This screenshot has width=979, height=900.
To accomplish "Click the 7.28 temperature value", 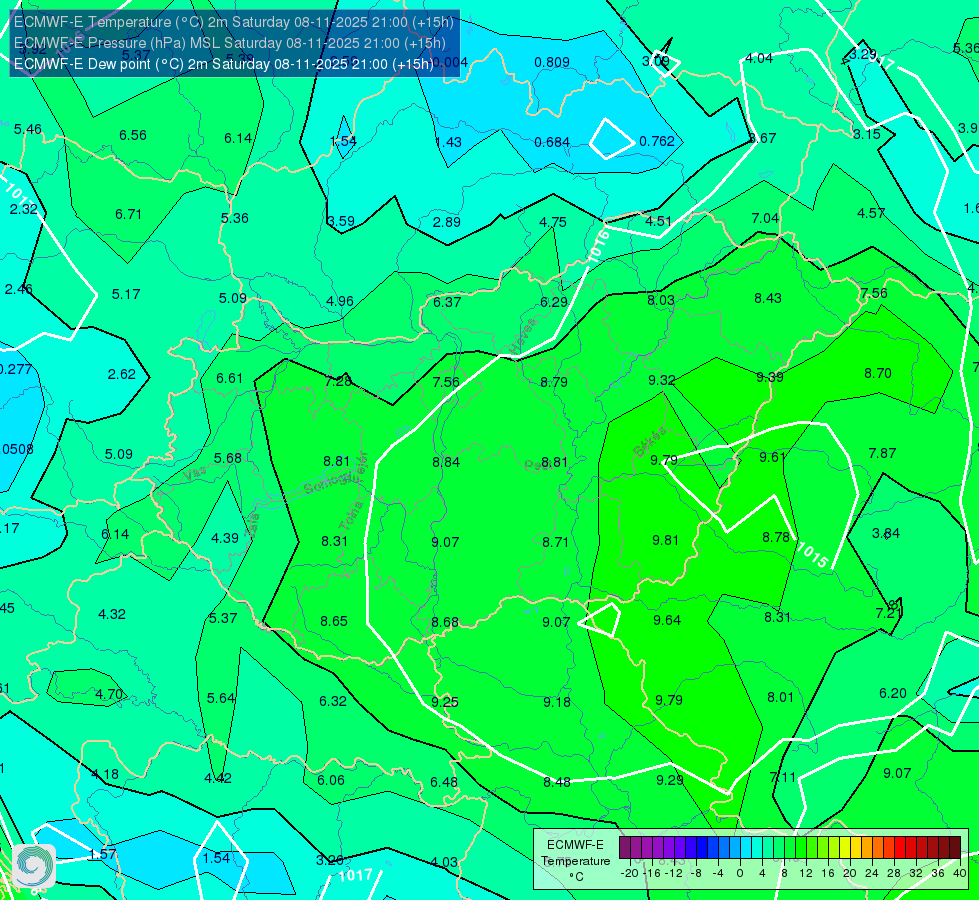I will pos(338,381).
